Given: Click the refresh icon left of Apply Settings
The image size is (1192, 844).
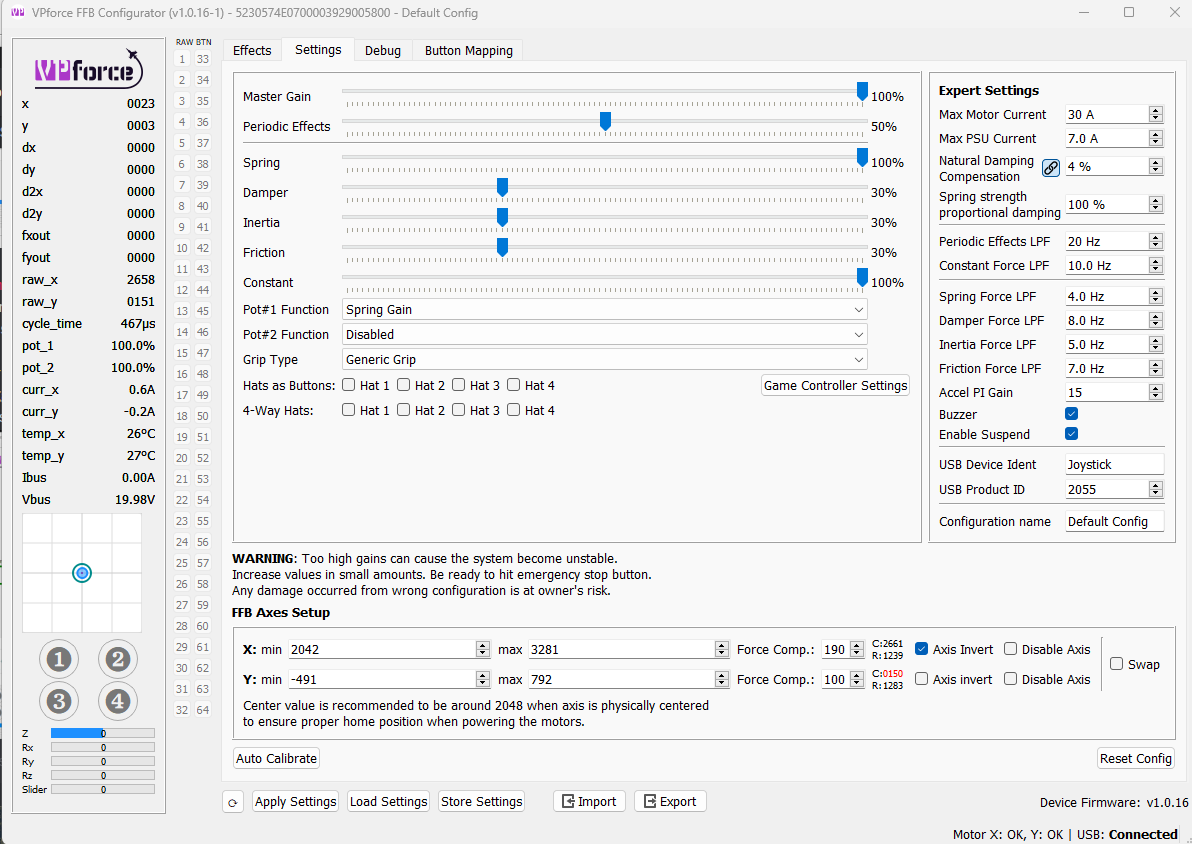Looking at the screenshot, I should point(233,802).
